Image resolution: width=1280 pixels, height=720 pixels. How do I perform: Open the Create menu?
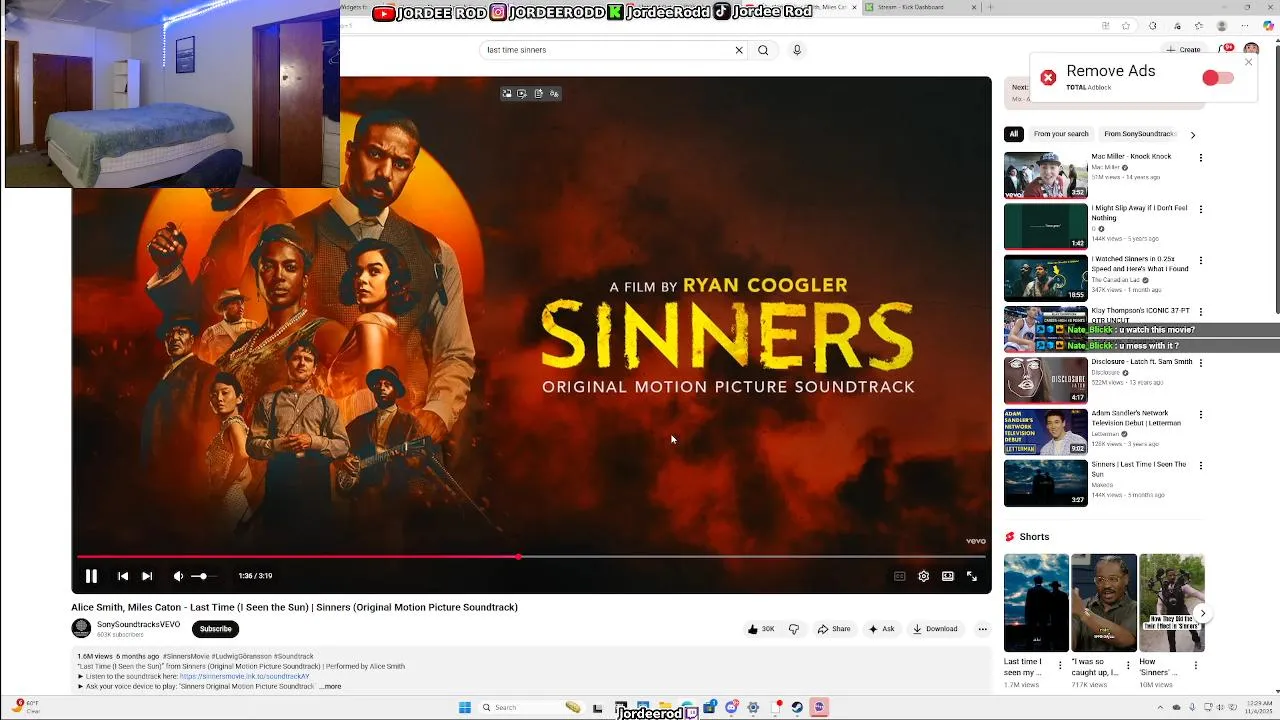pyautogui.click(x=1183, y=49)
